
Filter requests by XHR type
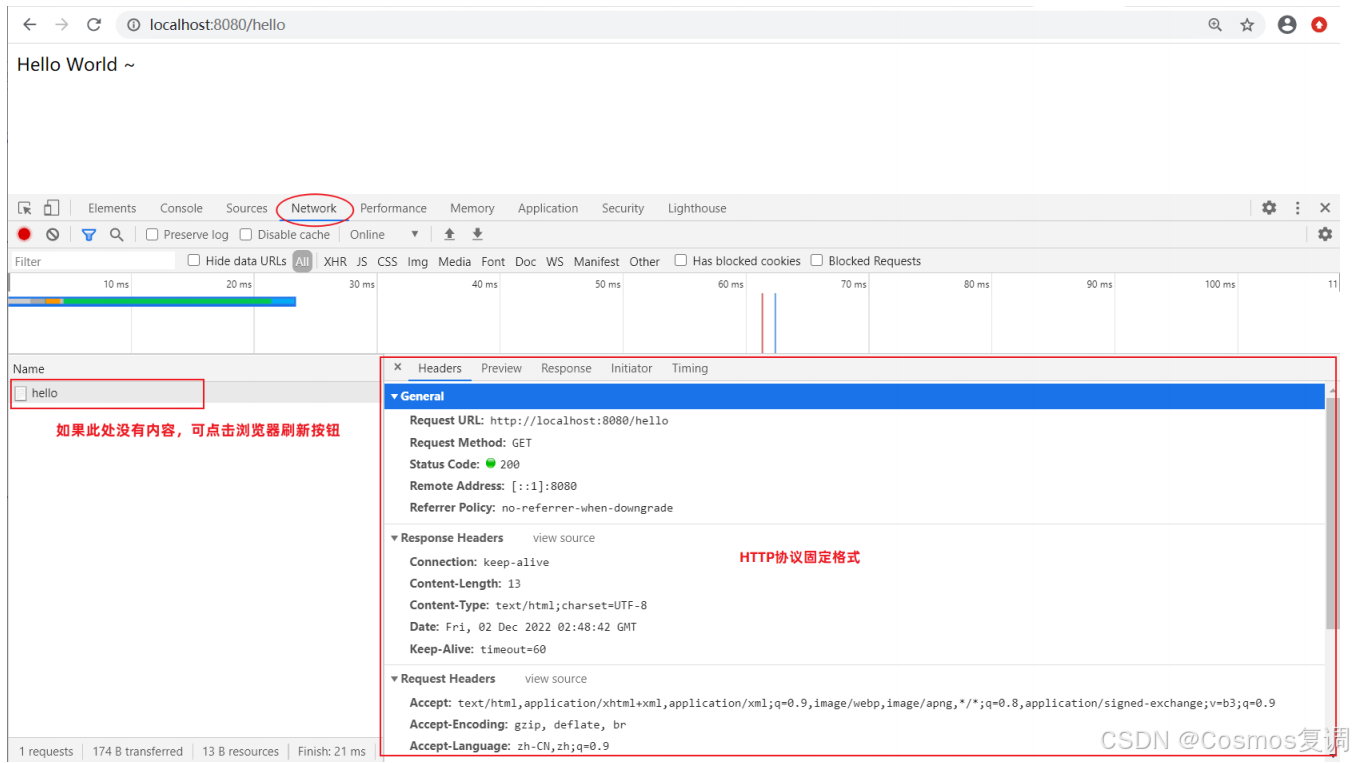(335, 261)
